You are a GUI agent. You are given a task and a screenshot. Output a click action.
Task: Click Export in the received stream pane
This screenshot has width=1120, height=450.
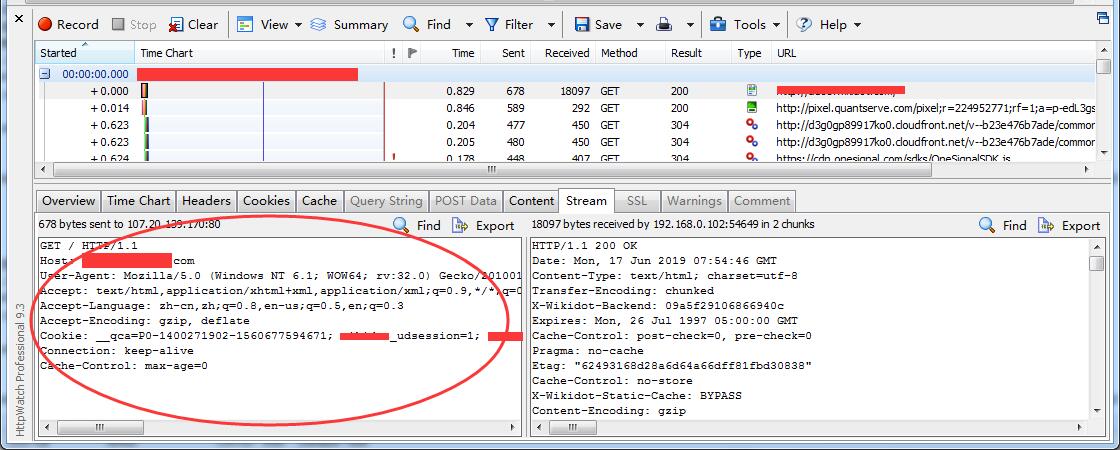(1068, 225)
